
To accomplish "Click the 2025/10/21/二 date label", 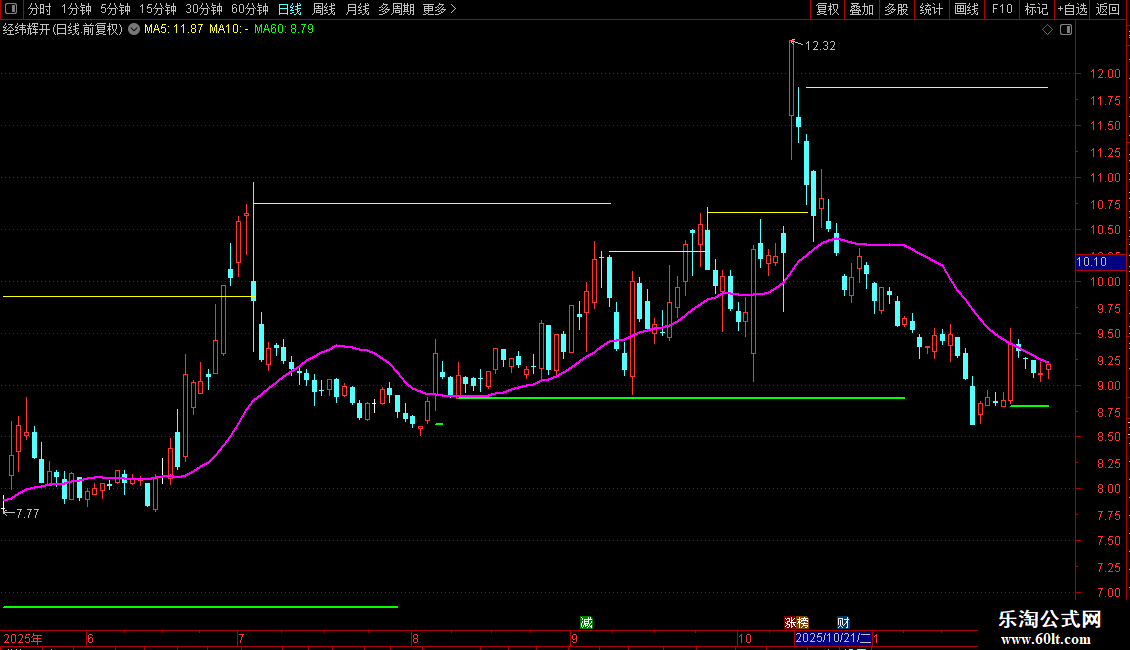I will tap(833, 638).
